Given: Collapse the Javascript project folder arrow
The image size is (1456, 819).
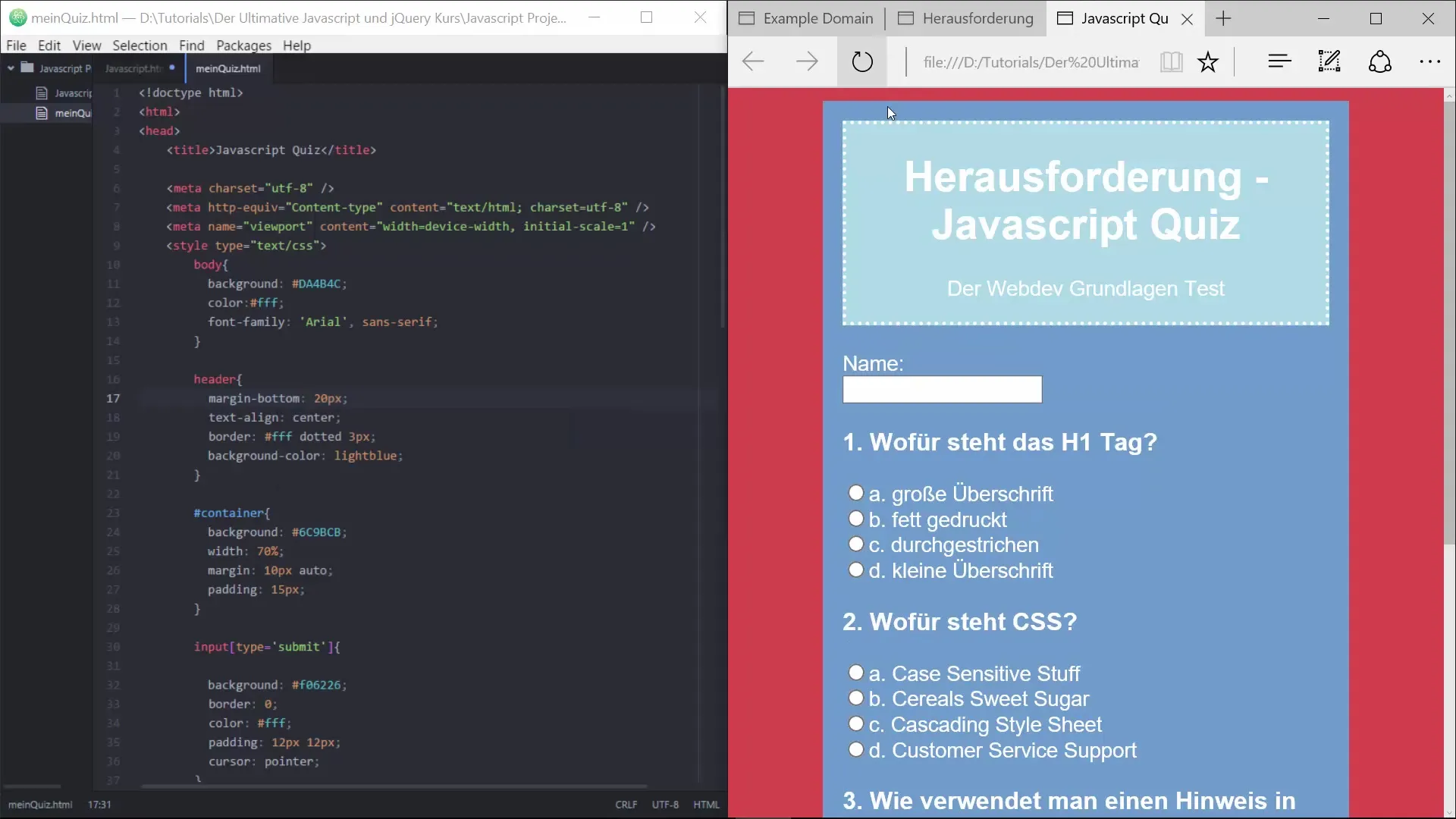Looking at the screenshot, I should pos(11,68).
